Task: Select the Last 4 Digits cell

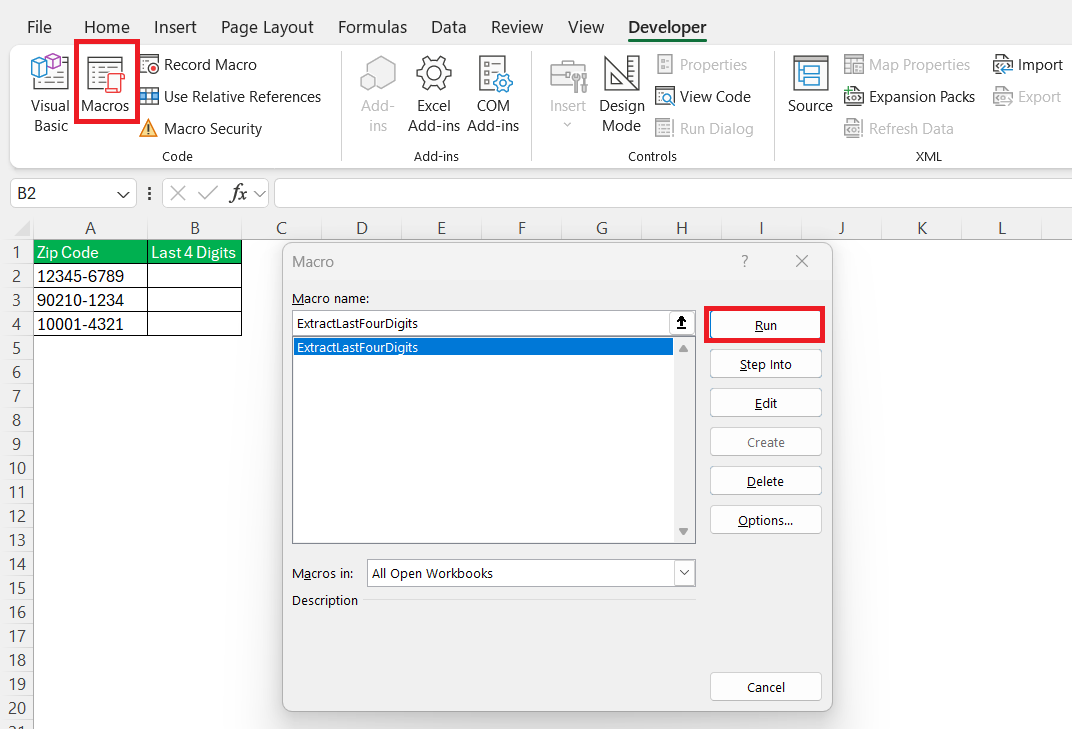Action: click(x=195, y=252)
